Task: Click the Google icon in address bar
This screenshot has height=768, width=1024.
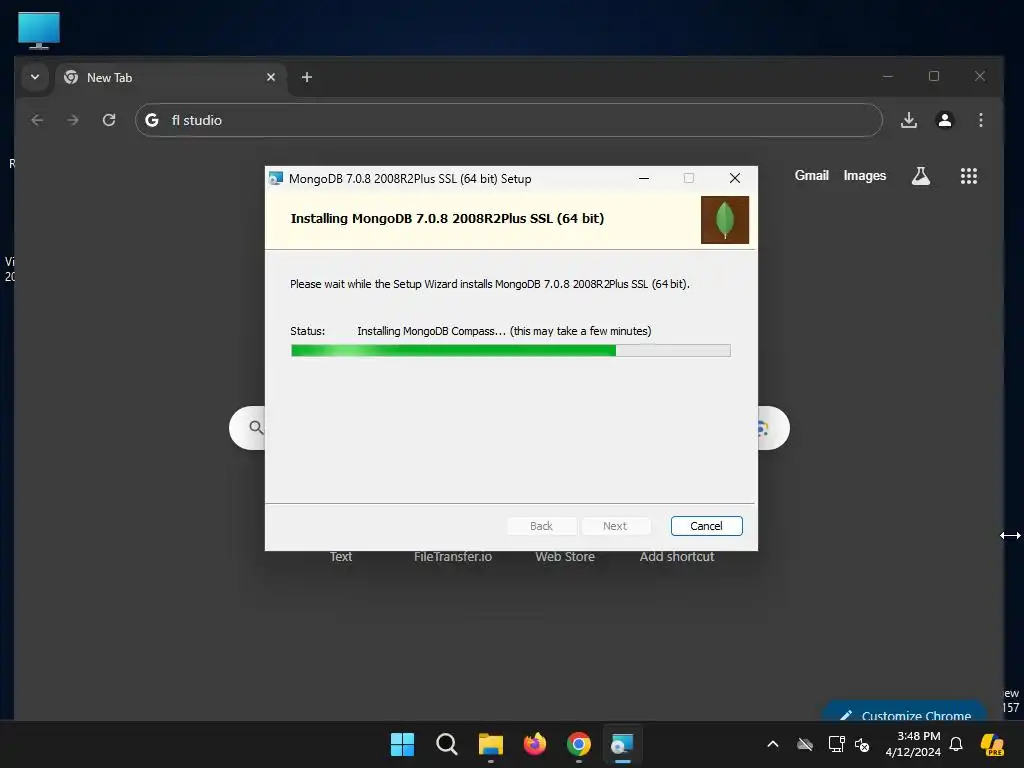Action: [x=152, y=120]
